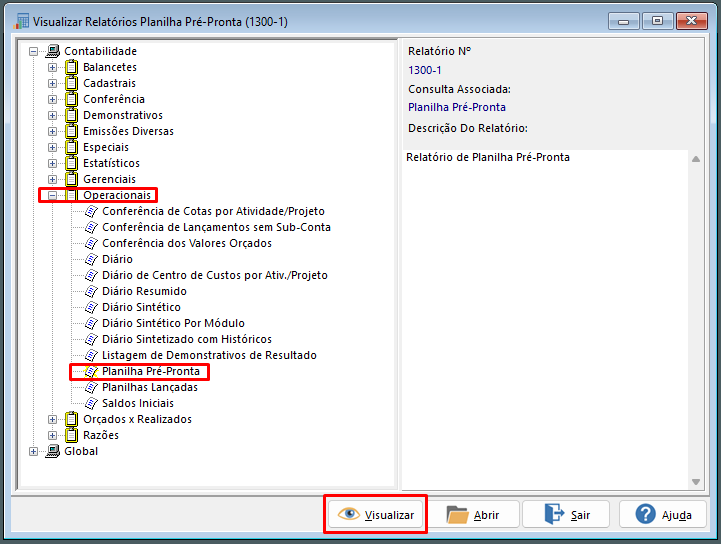The image size is (721, 544).
Task: Click the Emissões Diversas clipboard icon
Action: click(x=71, y=132)
